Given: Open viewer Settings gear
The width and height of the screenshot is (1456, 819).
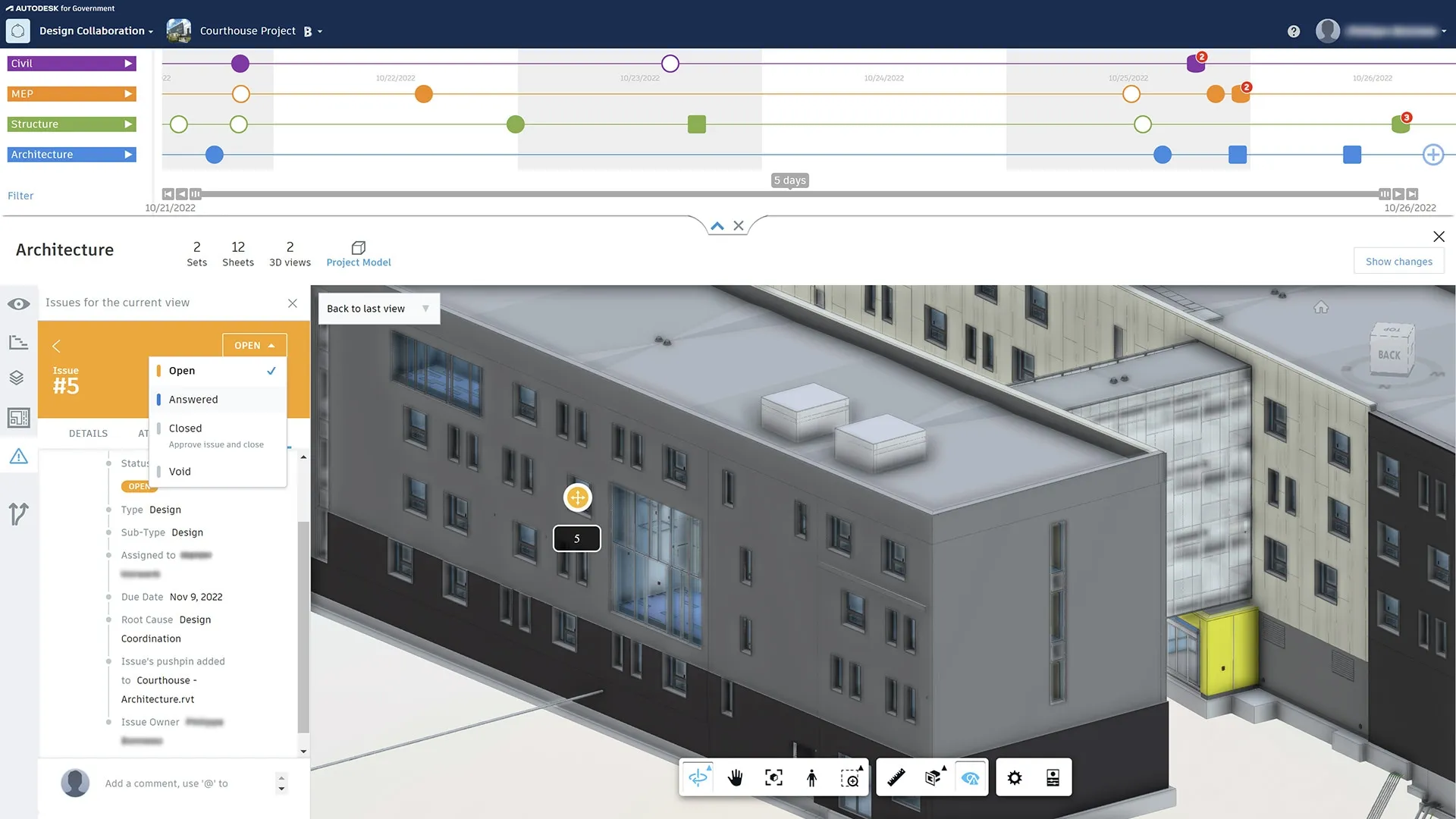Looking at the screenshot, I should [1015, 778].
